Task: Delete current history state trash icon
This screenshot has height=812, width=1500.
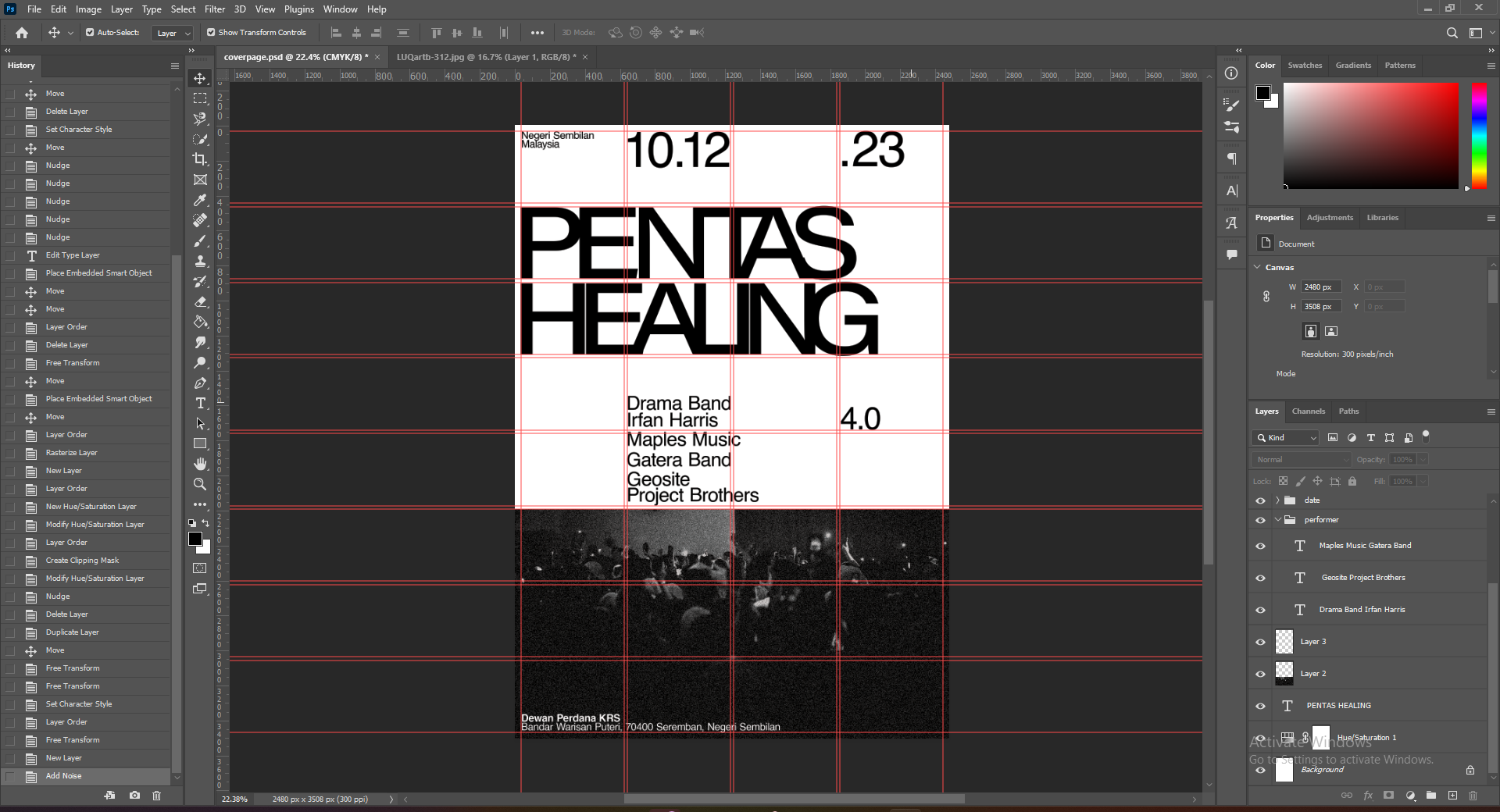Action: 156,796
